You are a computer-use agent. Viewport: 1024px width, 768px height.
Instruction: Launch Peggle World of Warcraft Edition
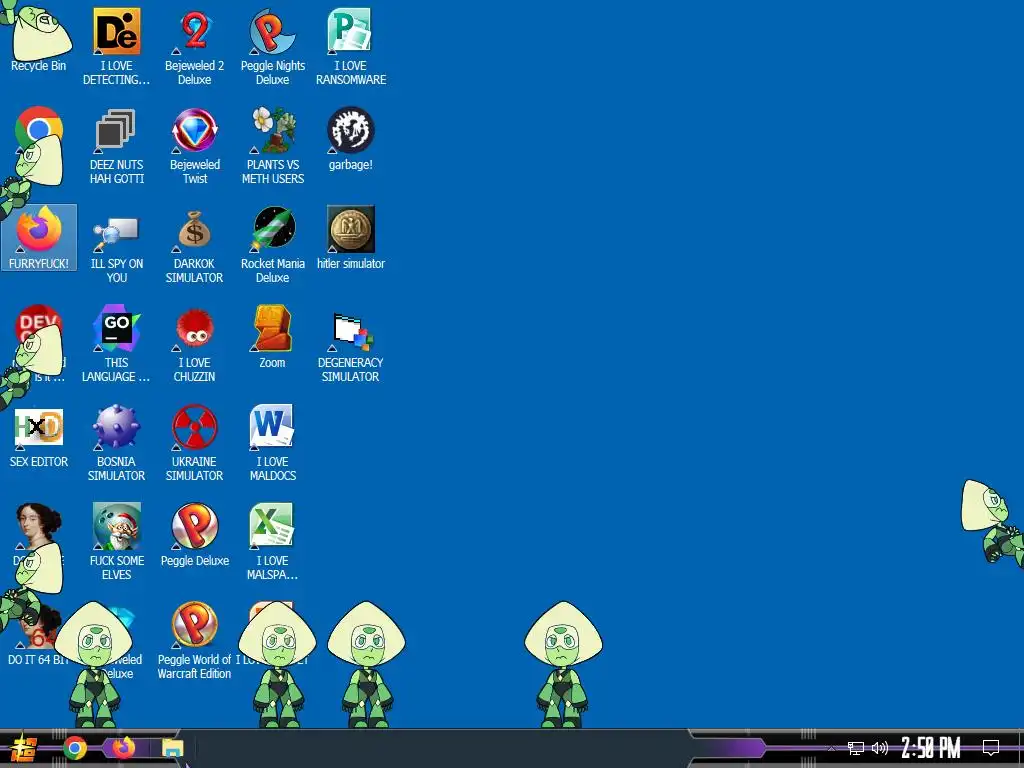(195, 641)
